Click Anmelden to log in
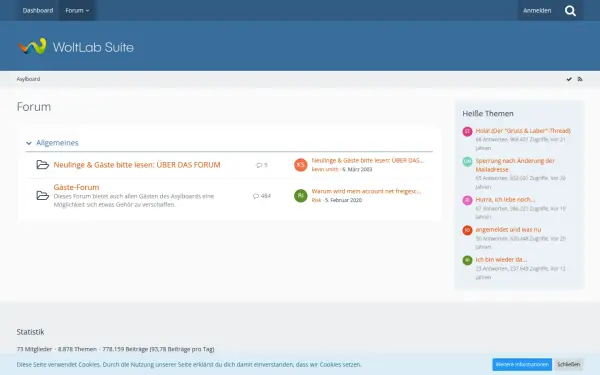600x375 pixels. click(537, 10)
